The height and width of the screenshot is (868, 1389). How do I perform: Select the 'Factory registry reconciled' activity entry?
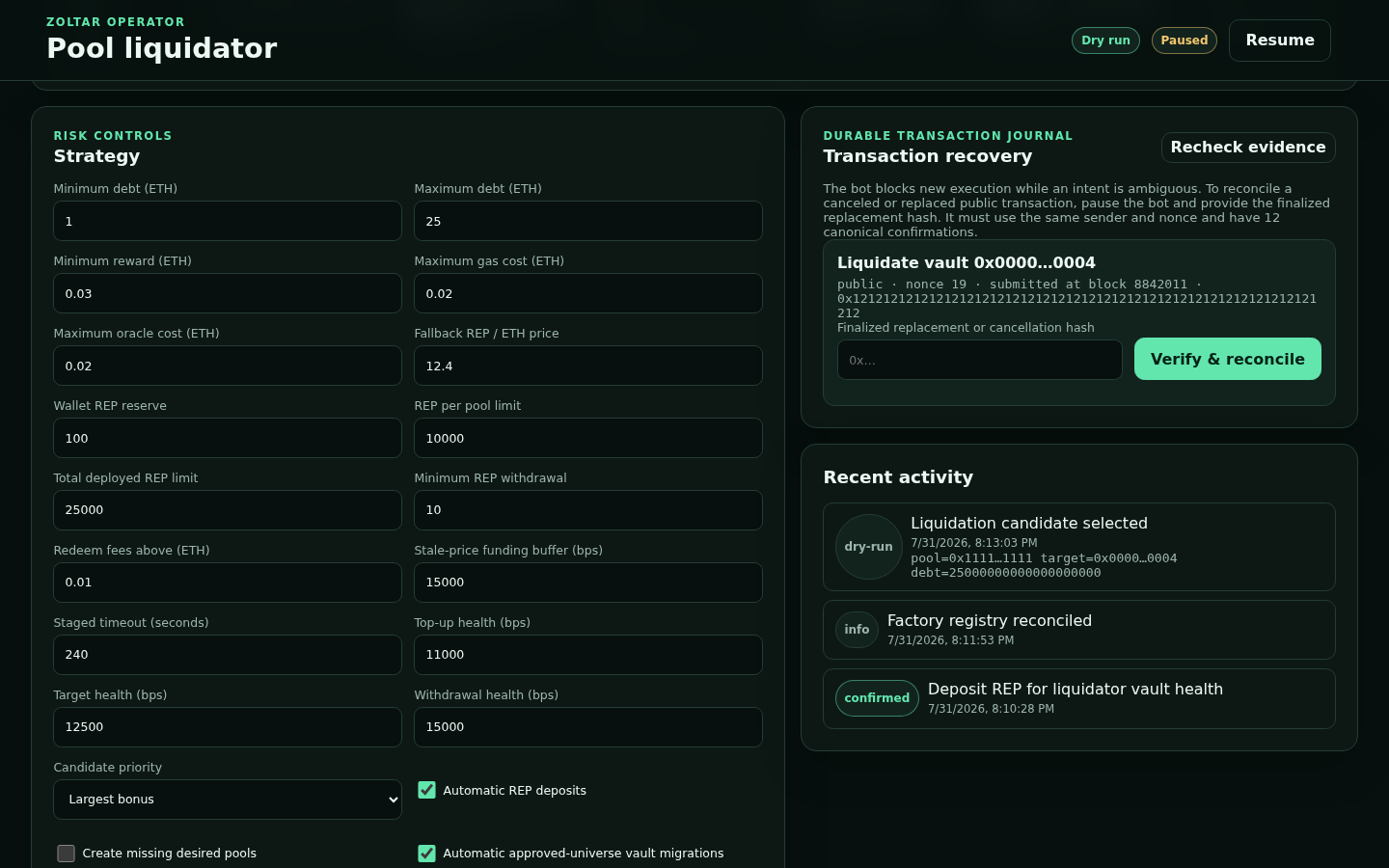click(x=1079, y=630)
